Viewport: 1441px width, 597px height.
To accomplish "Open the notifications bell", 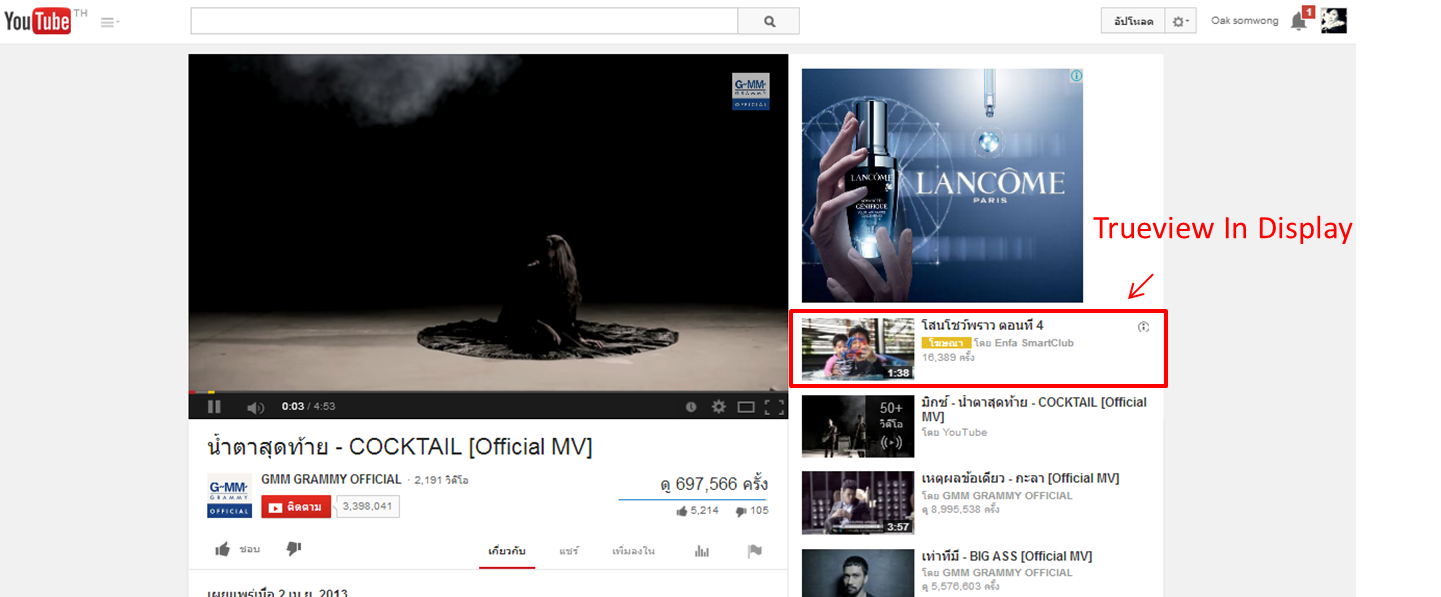I will pyautogui.click(x=1298, y=21).
